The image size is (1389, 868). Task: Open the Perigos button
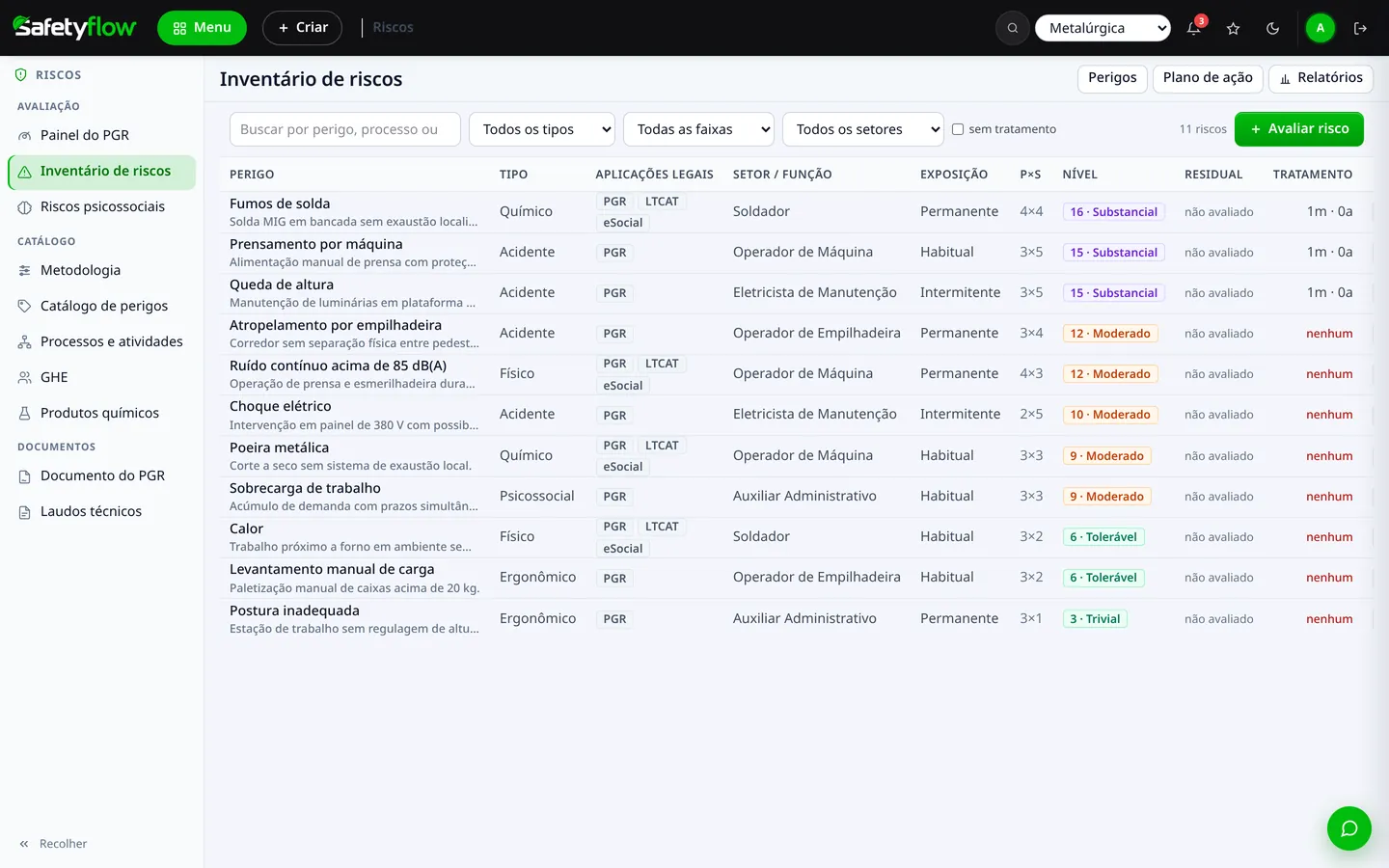click(1112, 78)
